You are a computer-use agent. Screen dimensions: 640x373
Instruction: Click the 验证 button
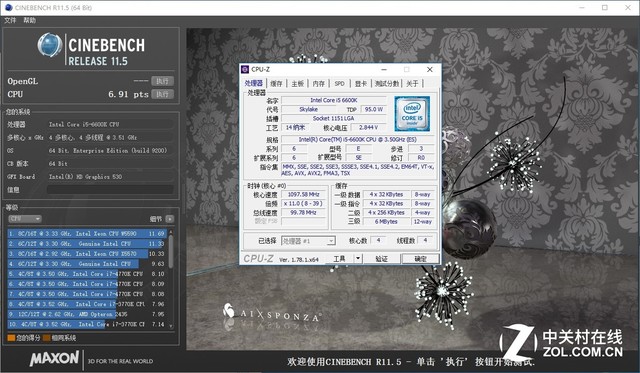381,259
